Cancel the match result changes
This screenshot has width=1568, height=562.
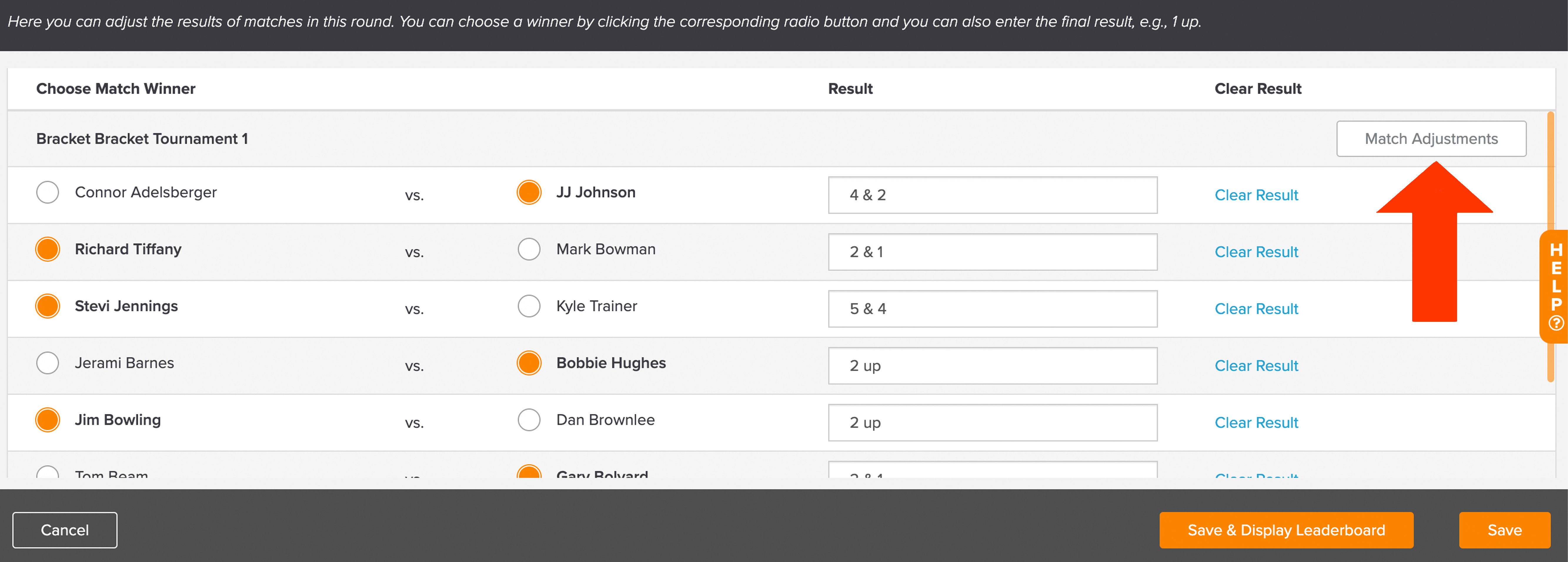click(x=64, y=530)
